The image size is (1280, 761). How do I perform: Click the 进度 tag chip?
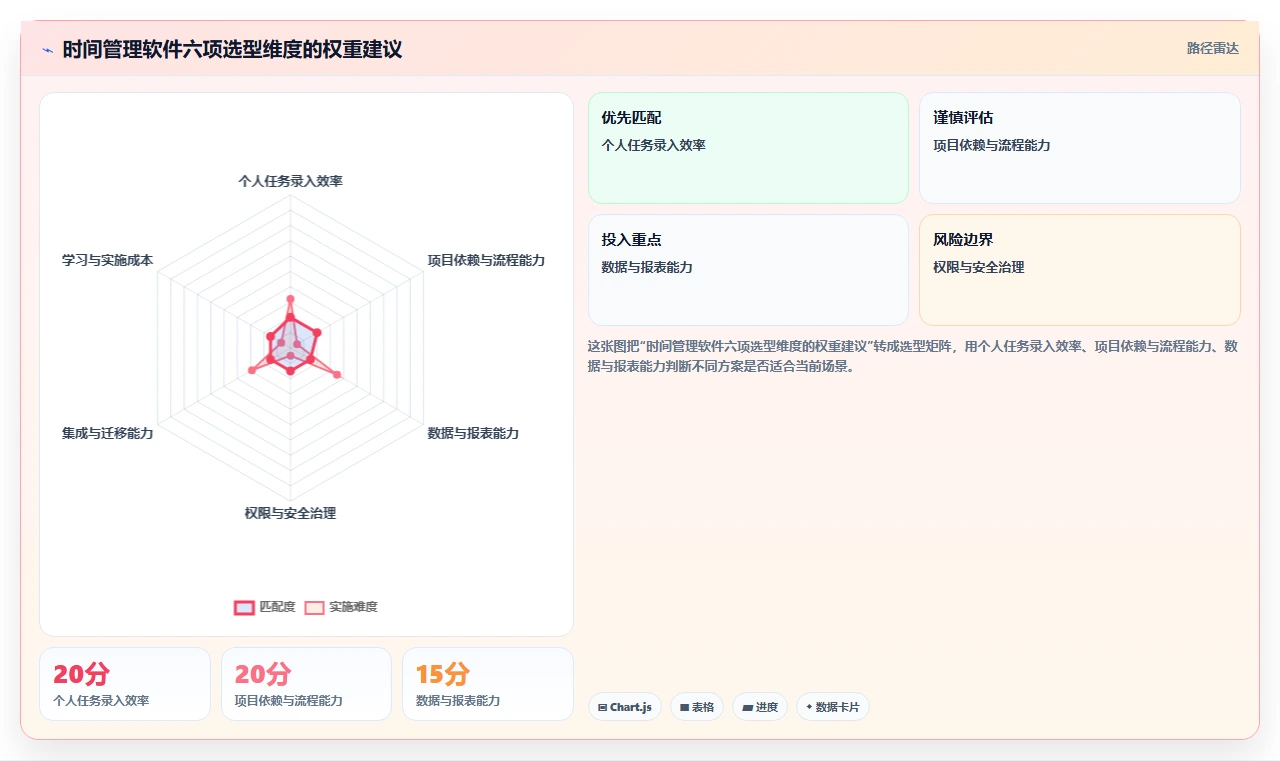click(760, 707)
